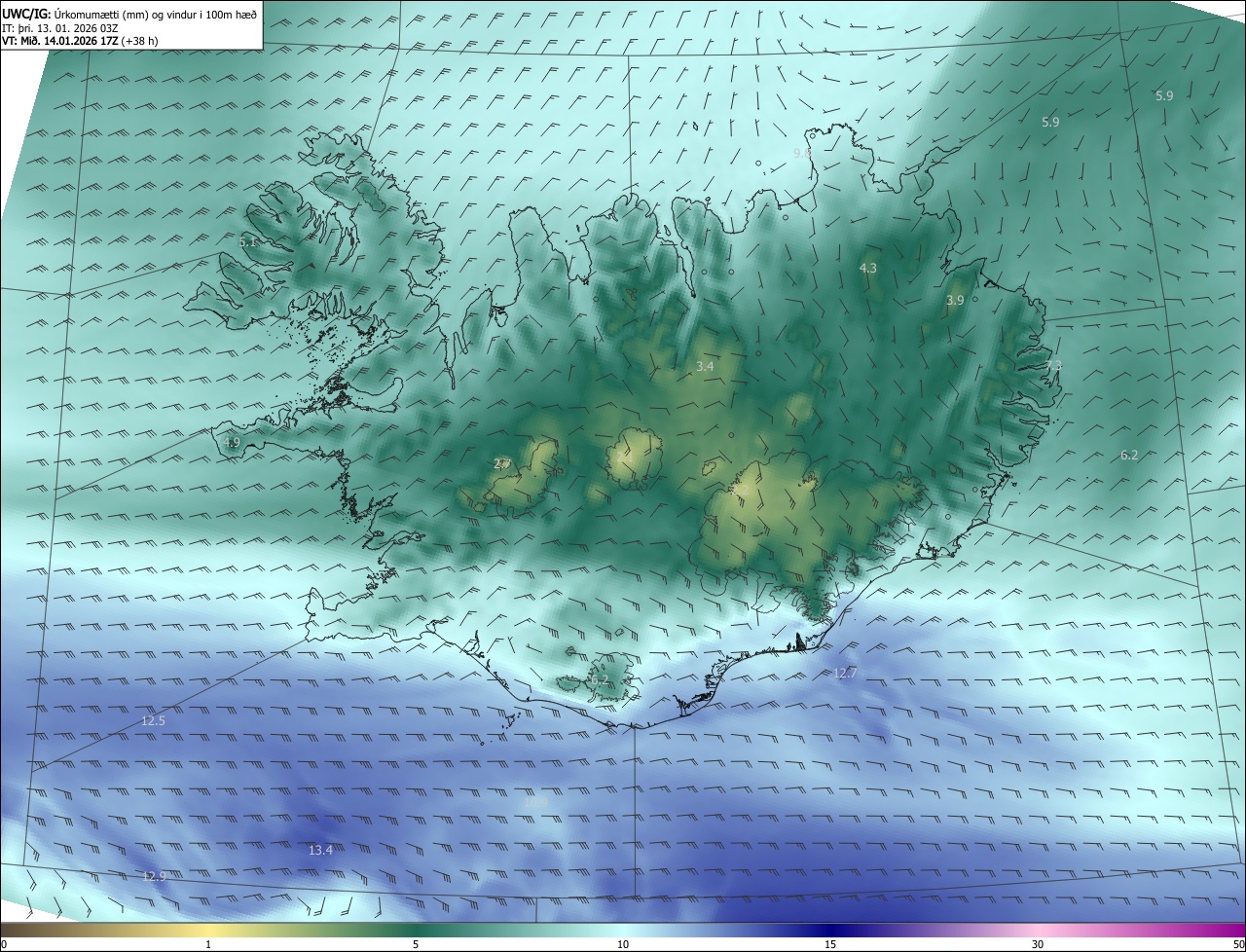
Task: Click the 30 tick on the color scale
Action: click(1038, 944)
